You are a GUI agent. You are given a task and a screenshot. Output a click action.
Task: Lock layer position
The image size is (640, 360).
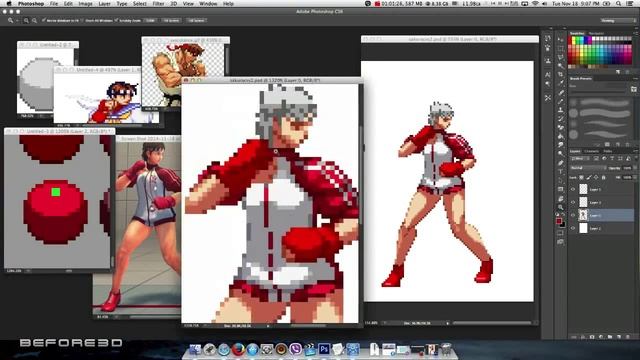(x=596, y=178)
